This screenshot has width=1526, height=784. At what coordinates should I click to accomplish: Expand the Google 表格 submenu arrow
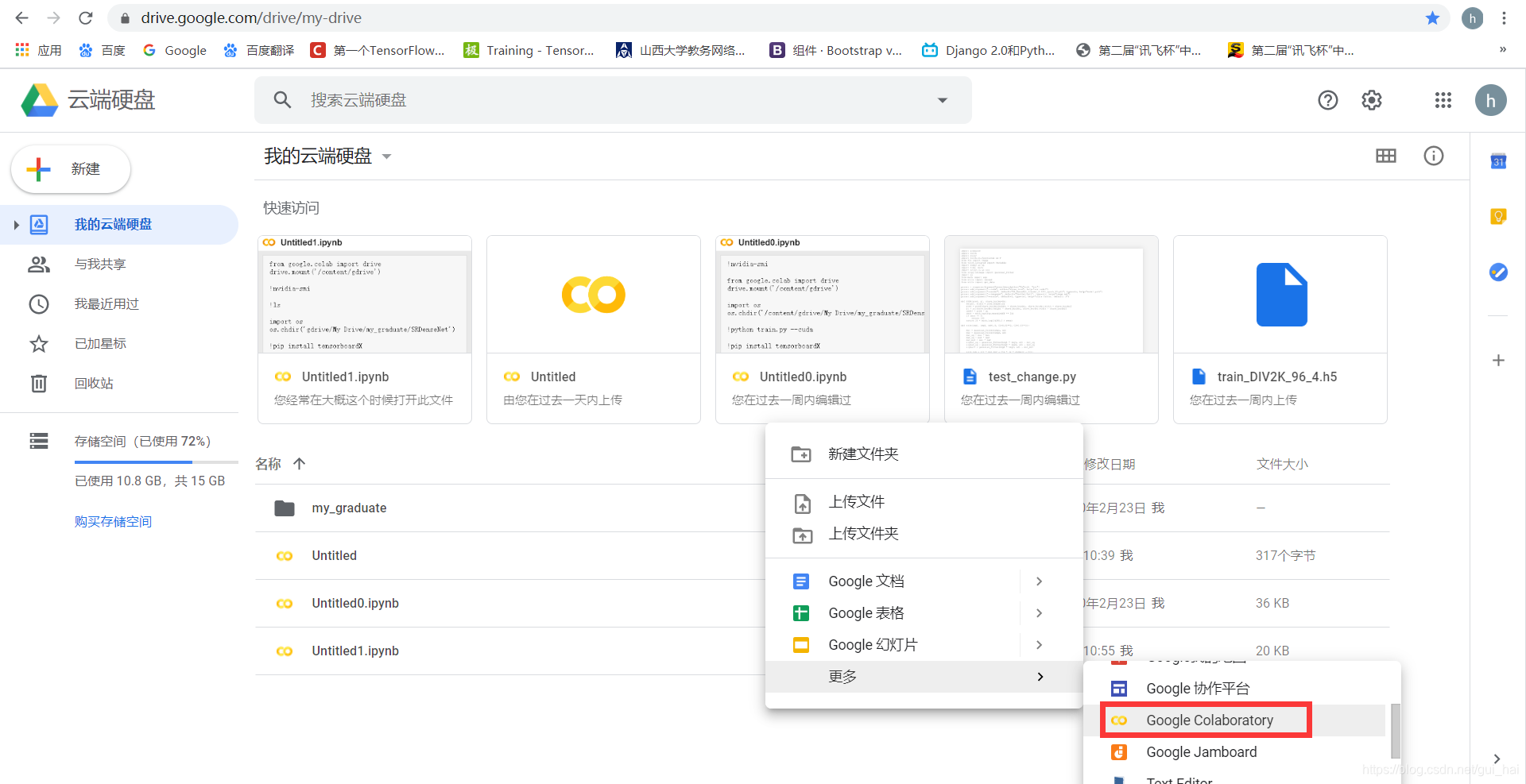(x=1038, y=613)
